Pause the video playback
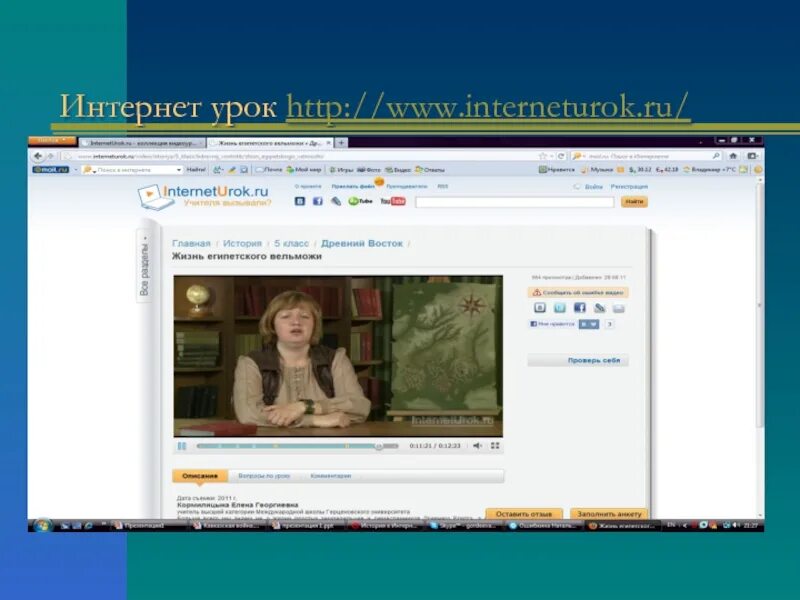800x600 pixels. [182, 445]
